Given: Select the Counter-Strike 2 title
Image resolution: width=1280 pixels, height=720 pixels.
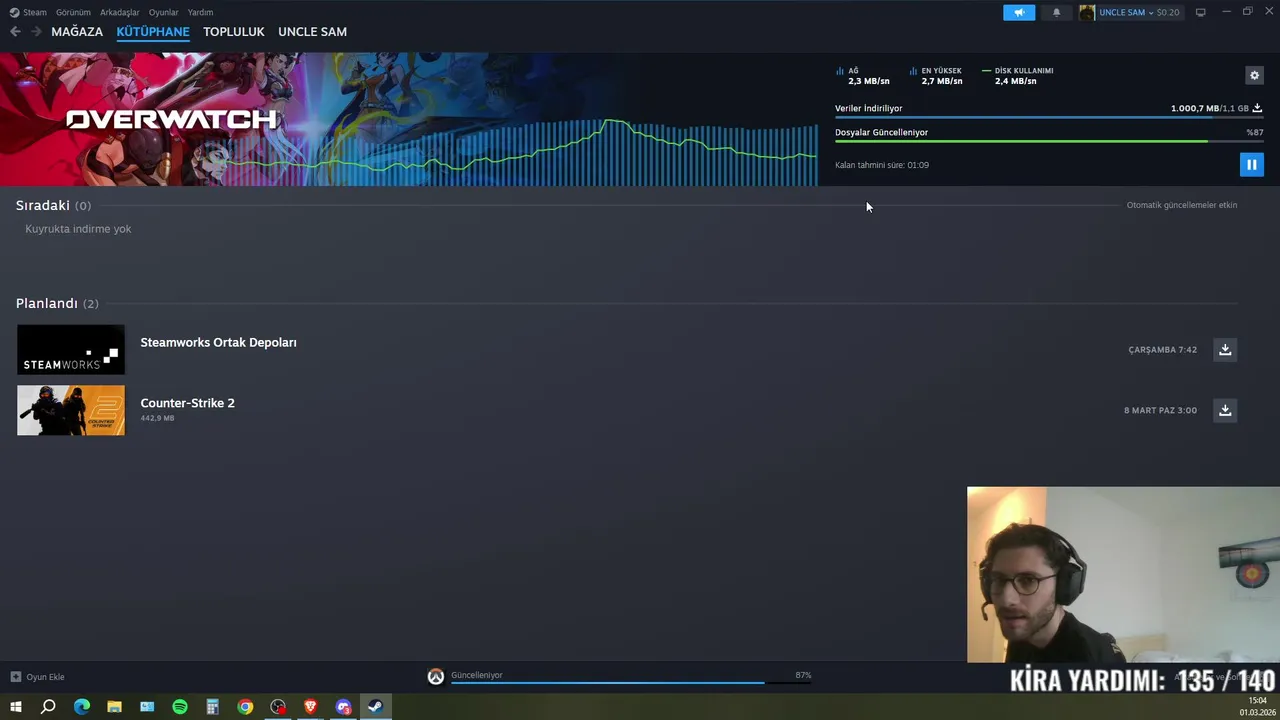Looking at the screenshot, I should click(187, 403).
